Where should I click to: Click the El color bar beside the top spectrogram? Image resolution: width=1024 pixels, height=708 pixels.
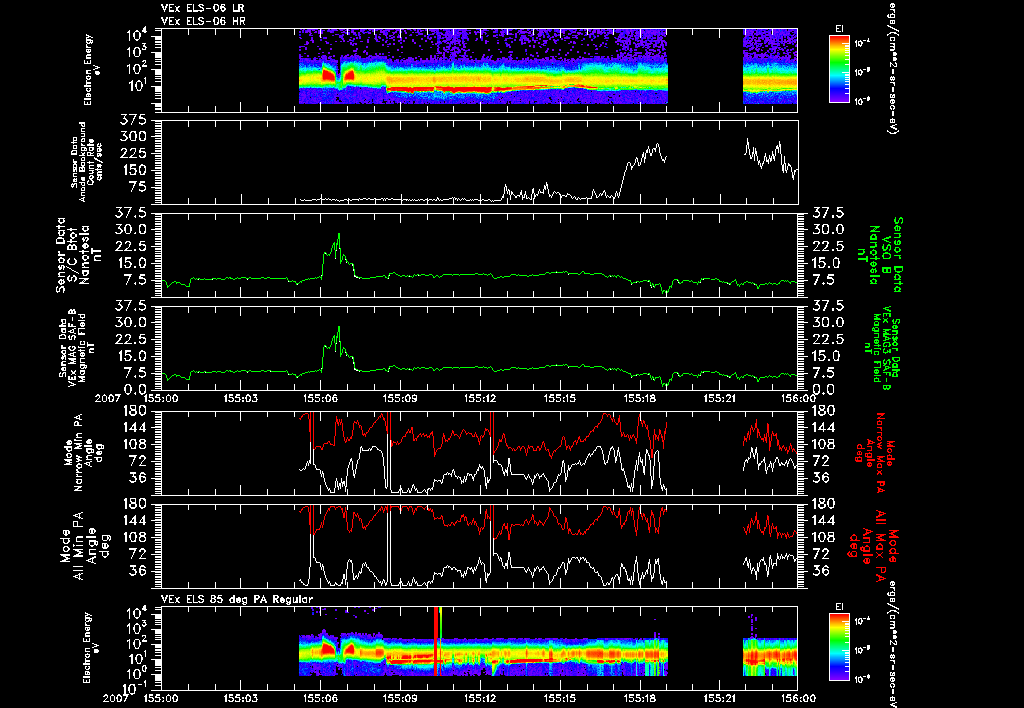[839, 69]
